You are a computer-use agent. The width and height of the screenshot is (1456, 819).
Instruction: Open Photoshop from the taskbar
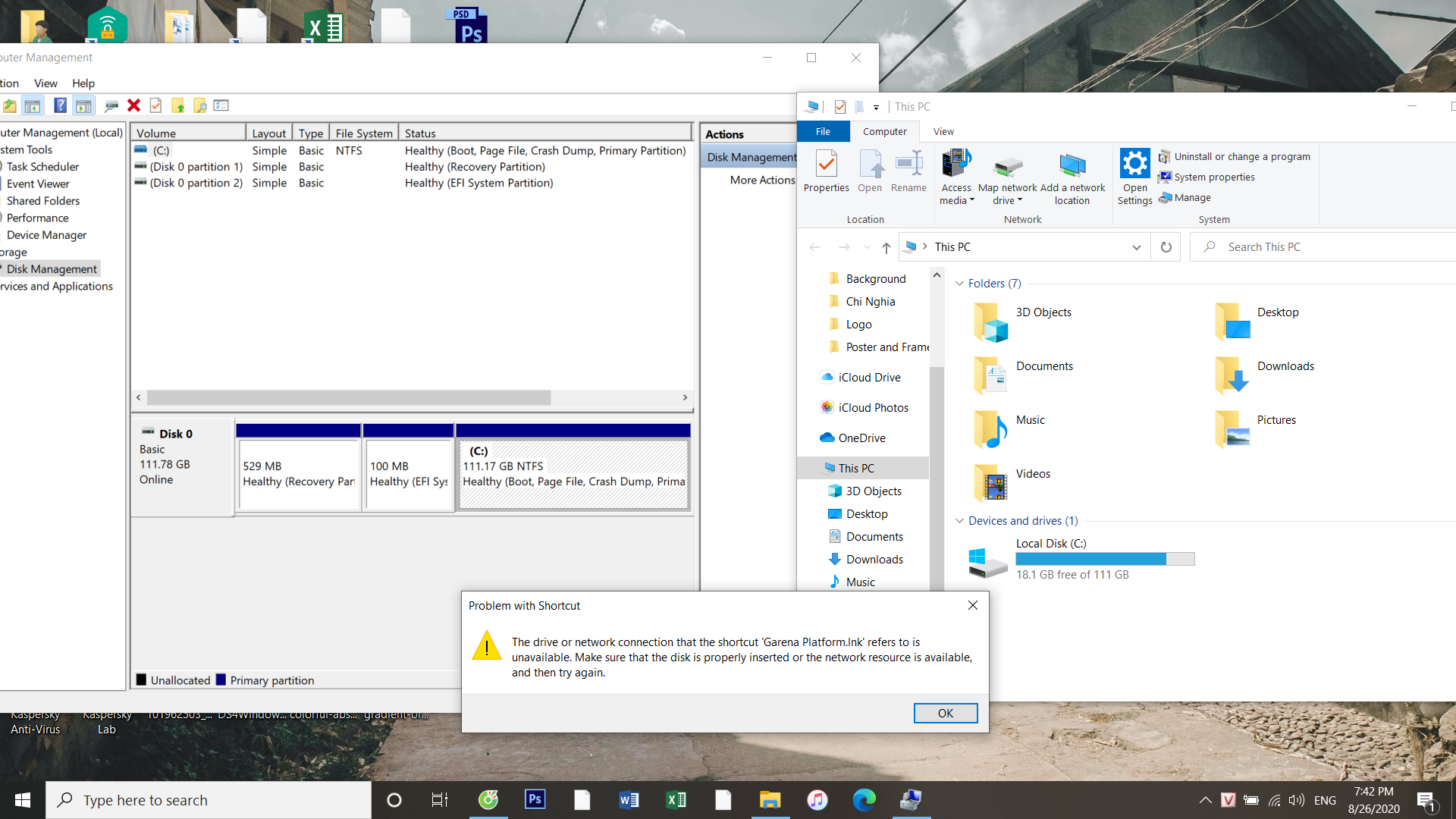click(535, 799)
